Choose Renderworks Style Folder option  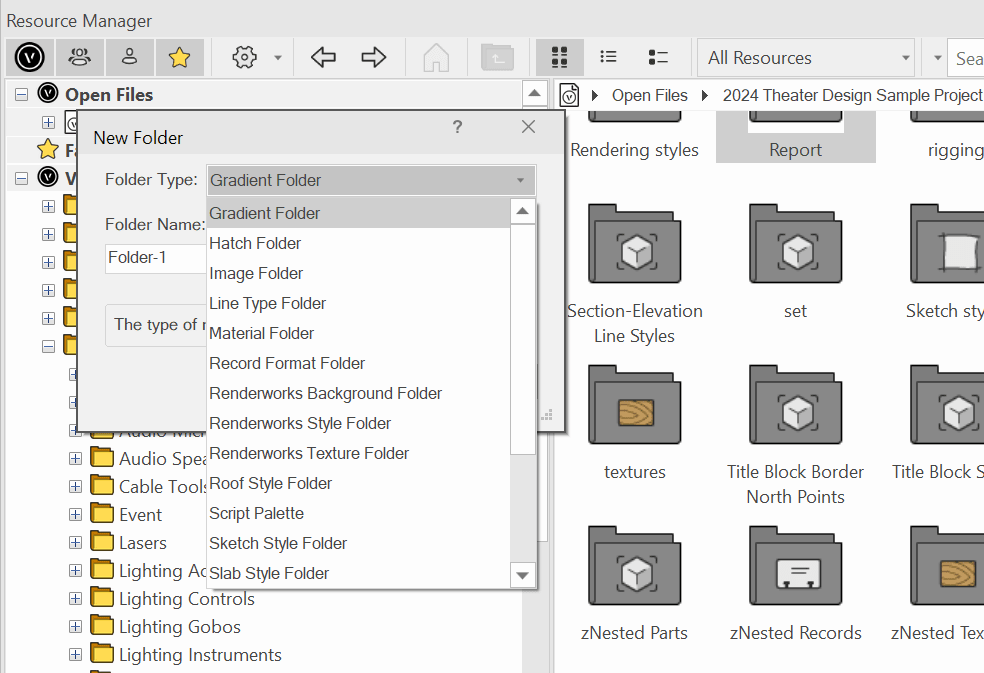(x=358, y=423)
